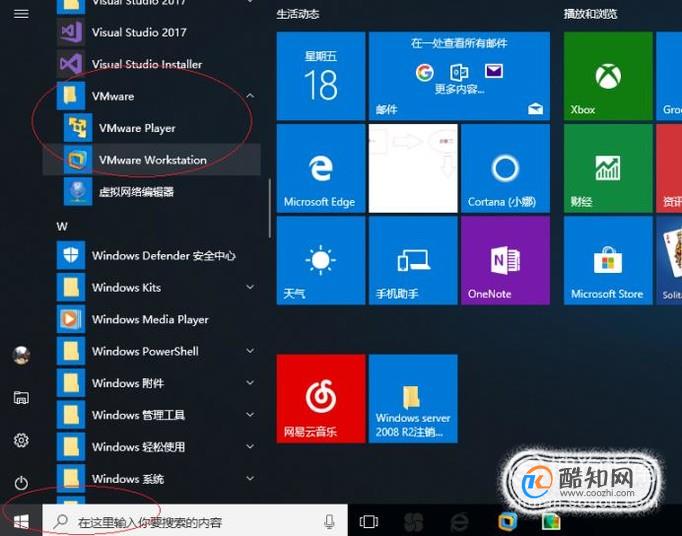Jump to the W letter section header
Viewport: 682px width, 536px height.
(x=62, y=227)
